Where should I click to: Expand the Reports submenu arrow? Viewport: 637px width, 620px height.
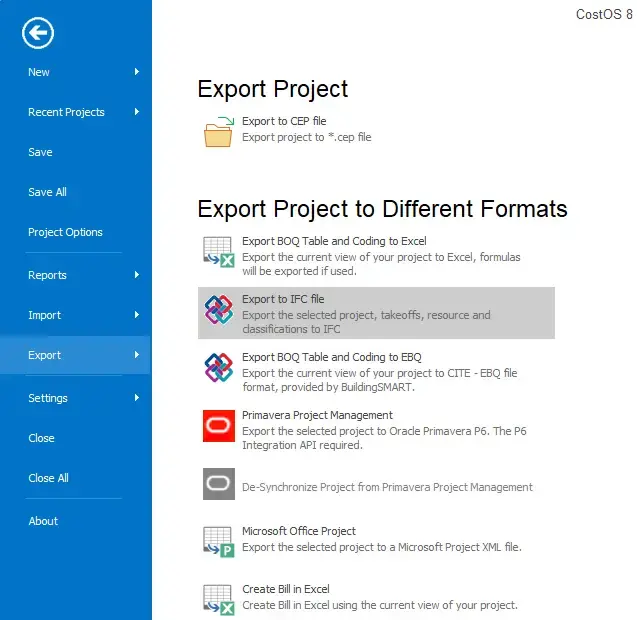(x=136, y=275)
